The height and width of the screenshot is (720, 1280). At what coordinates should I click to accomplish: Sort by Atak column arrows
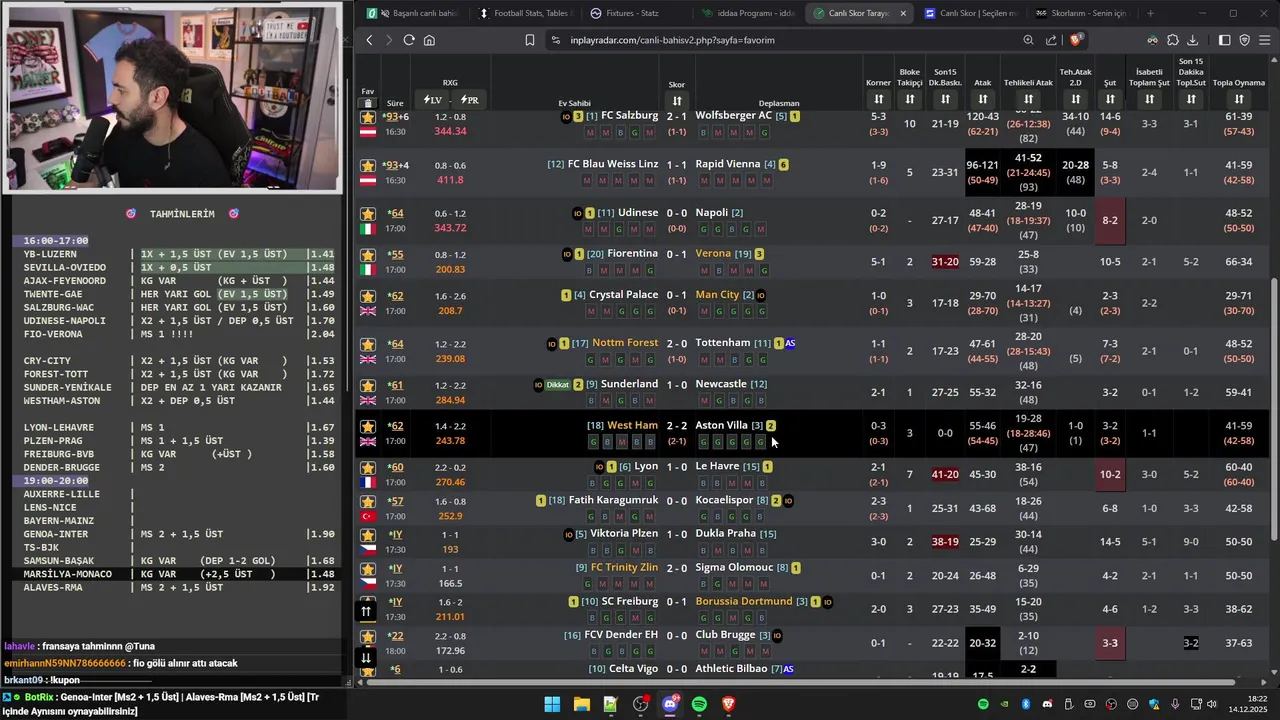click(983, 99)
